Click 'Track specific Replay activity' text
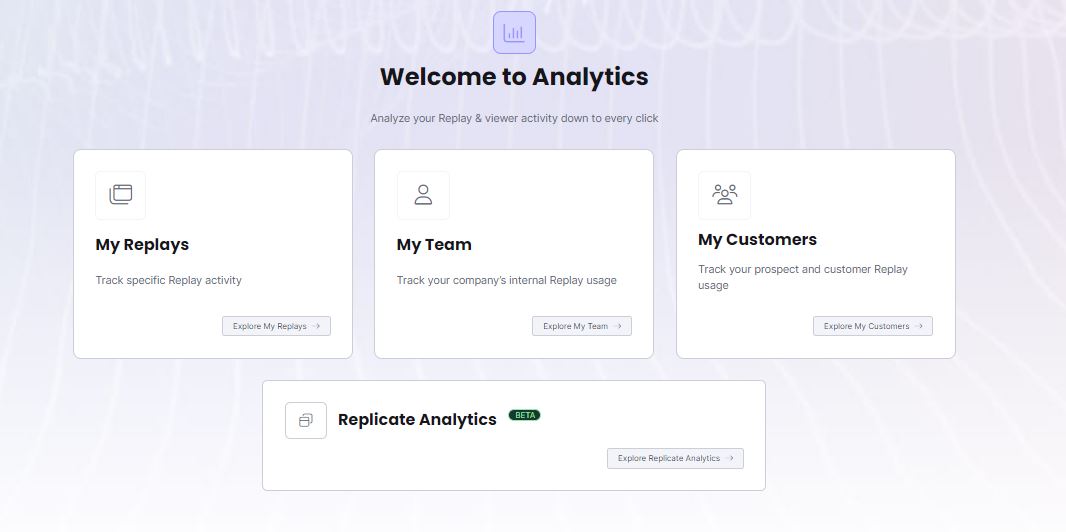Viewport: 1066px width, 532px height. [169, 280]
